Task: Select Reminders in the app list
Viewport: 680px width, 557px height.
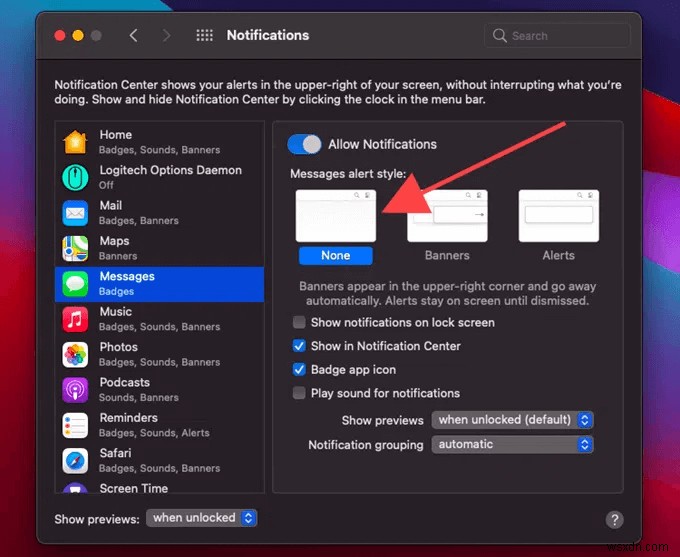Action: [x=160, y=425]
